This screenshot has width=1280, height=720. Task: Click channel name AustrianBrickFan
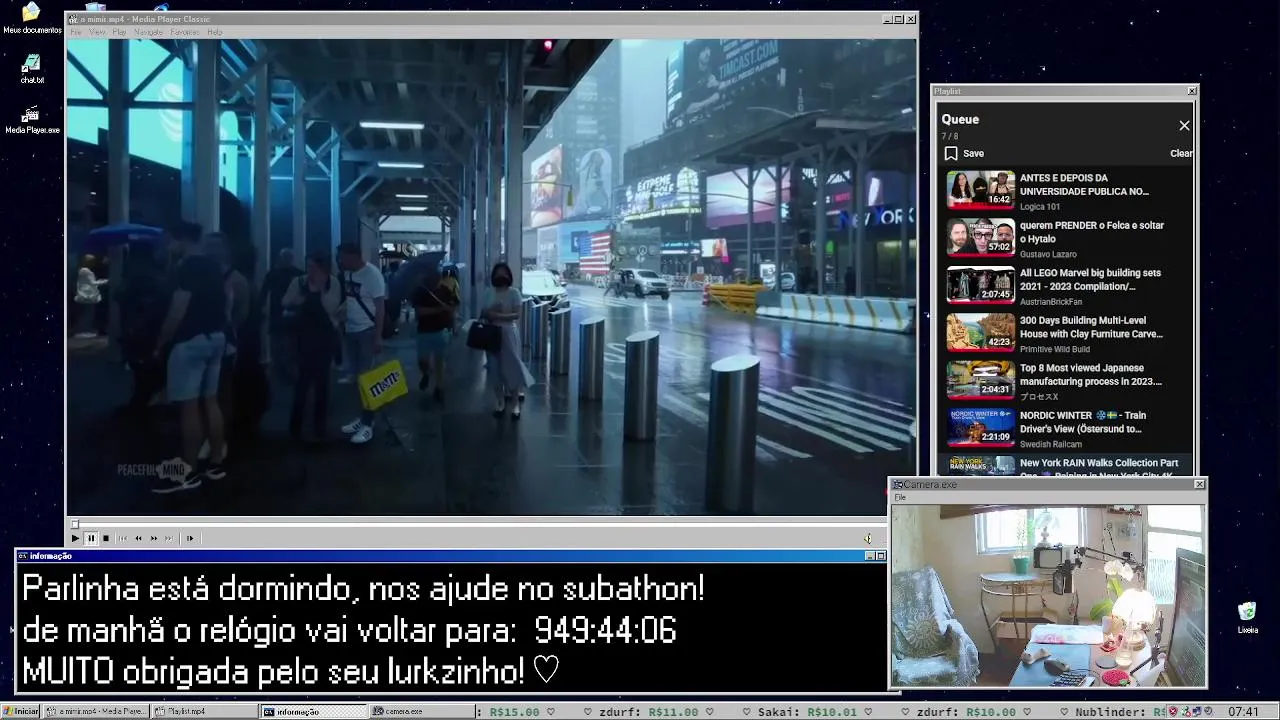click(x=1051, y=302)
